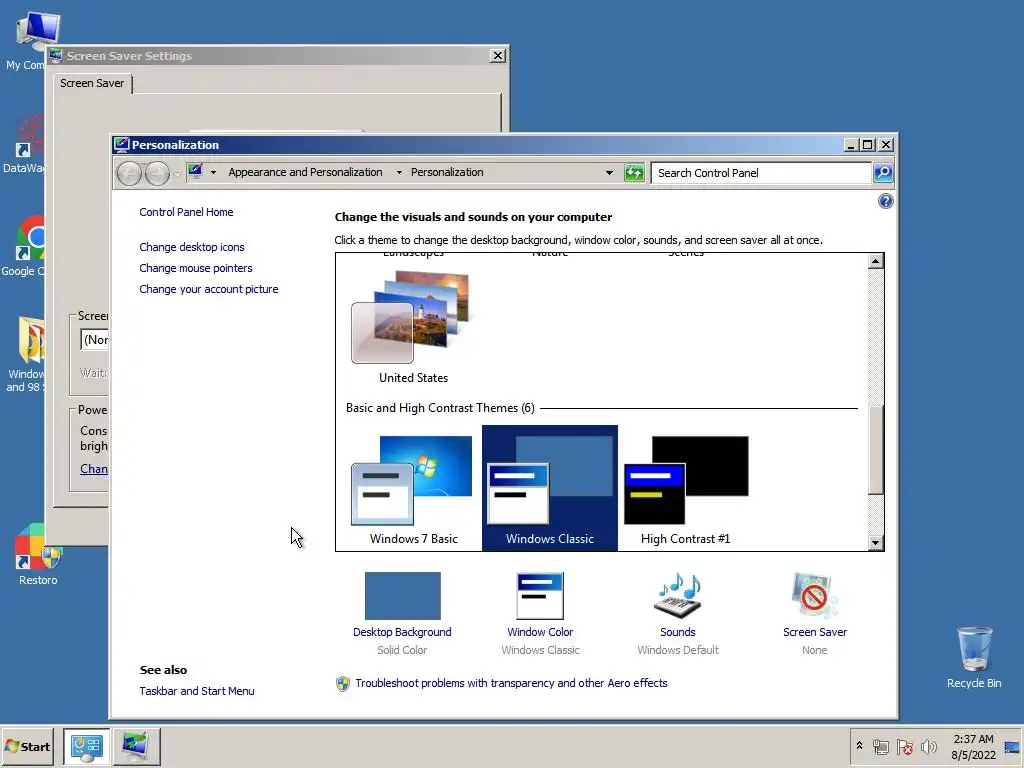1024x768 pixels.
Task: Click the Start button
Action: 27,746
